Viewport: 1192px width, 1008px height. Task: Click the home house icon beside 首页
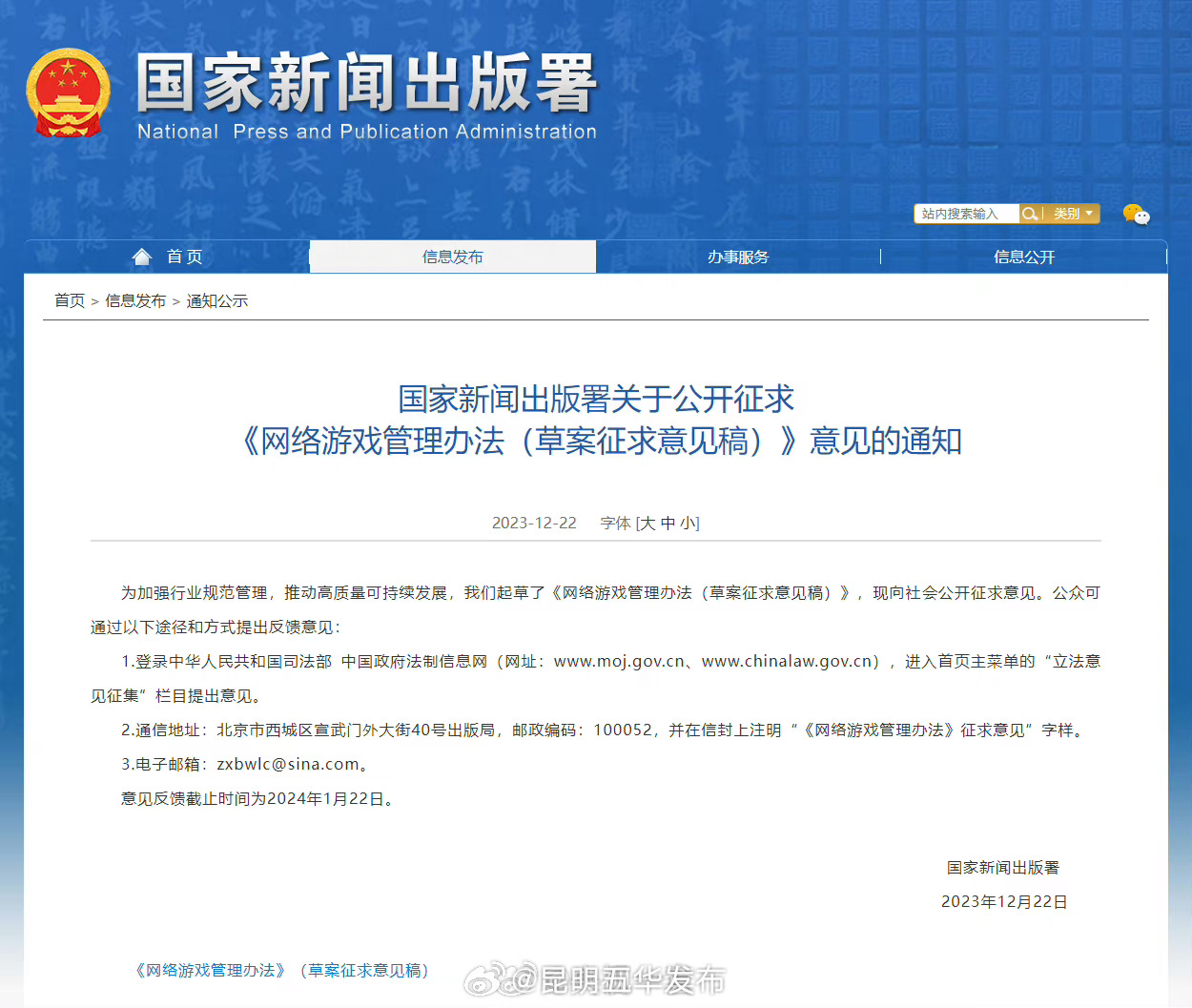click(x=141, y=255)
